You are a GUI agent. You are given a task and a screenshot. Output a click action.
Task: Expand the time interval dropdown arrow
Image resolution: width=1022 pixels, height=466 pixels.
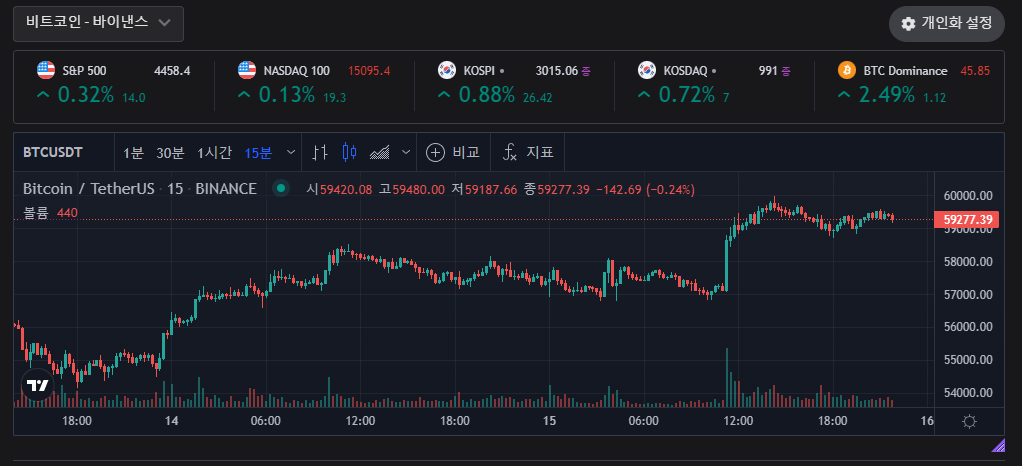[290, 153]
